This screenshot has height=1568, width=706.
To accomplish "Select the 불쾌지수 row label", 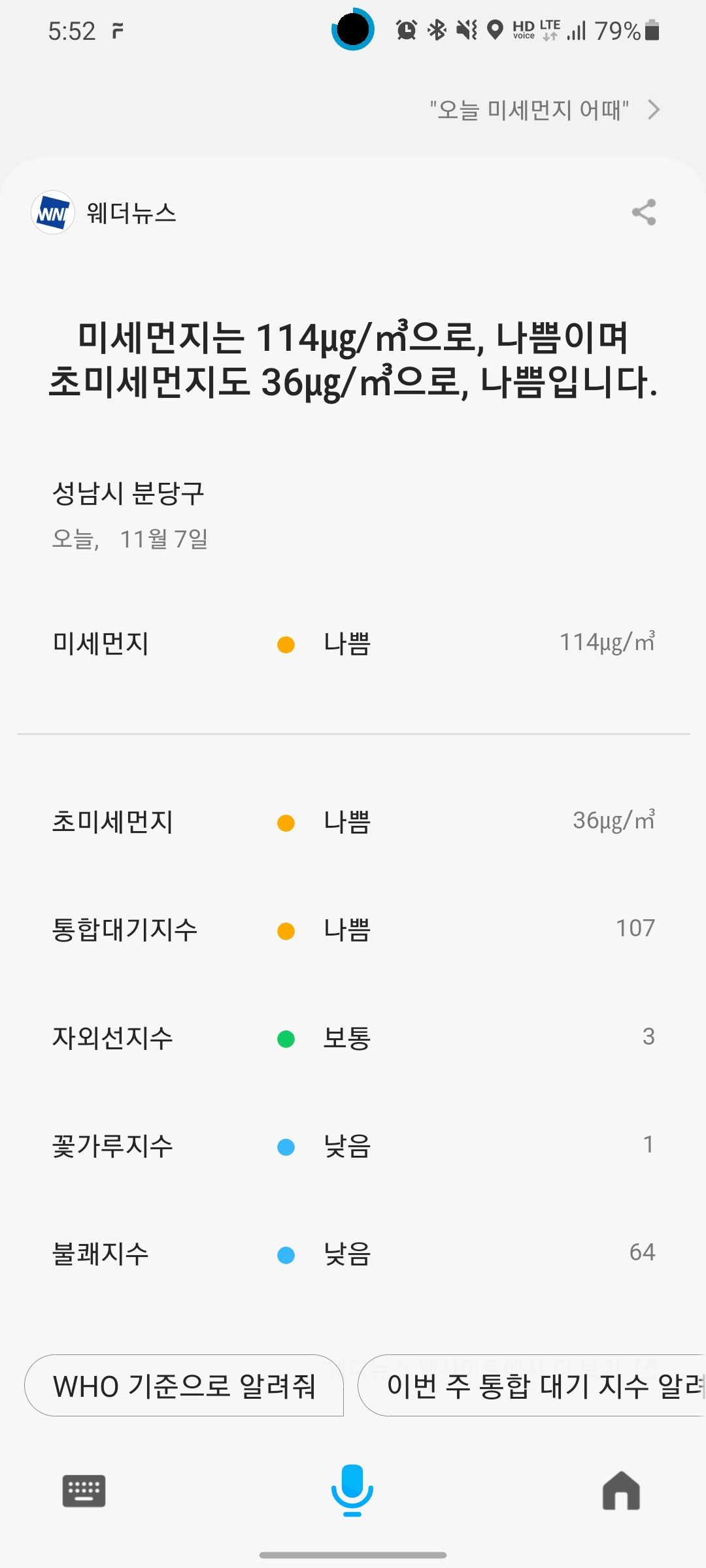I will point(101,1254).
